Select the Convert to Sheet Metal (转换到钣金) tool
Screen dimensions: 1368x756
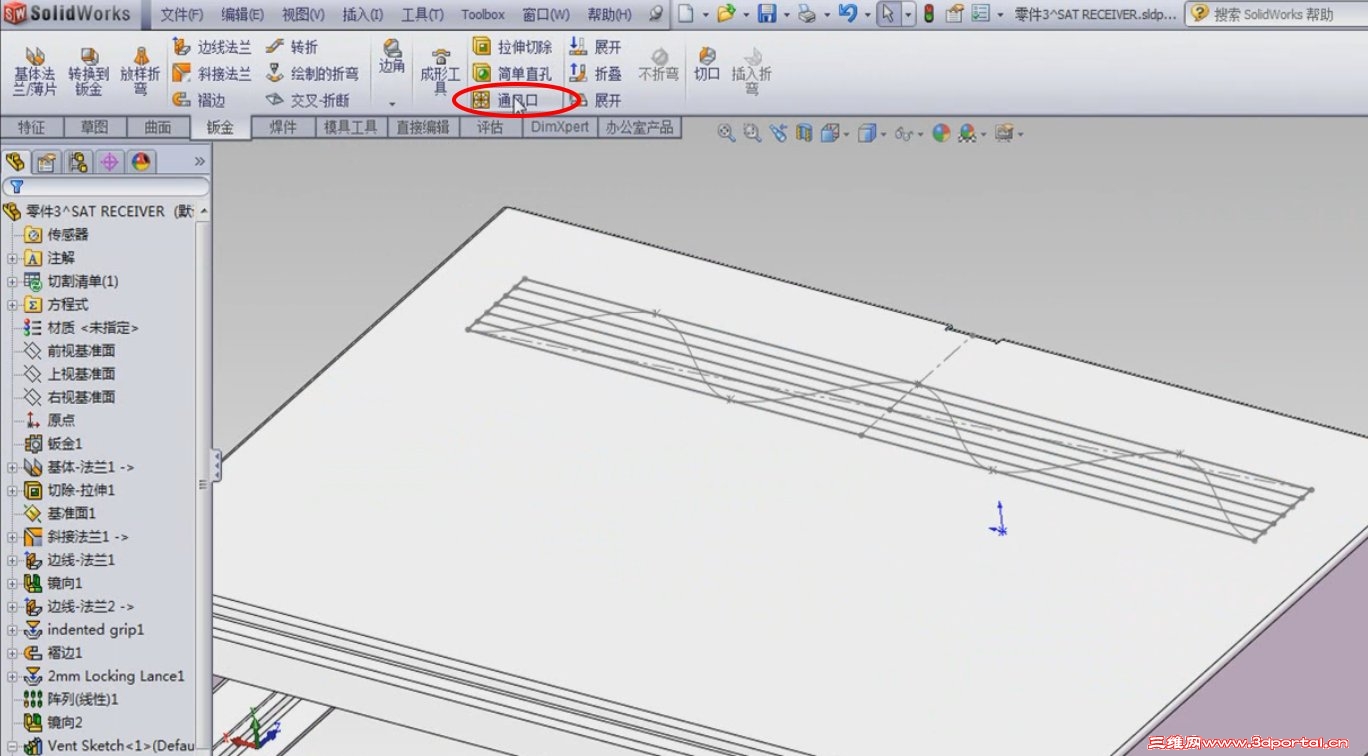pyautogui.click(x=88, y=72)
